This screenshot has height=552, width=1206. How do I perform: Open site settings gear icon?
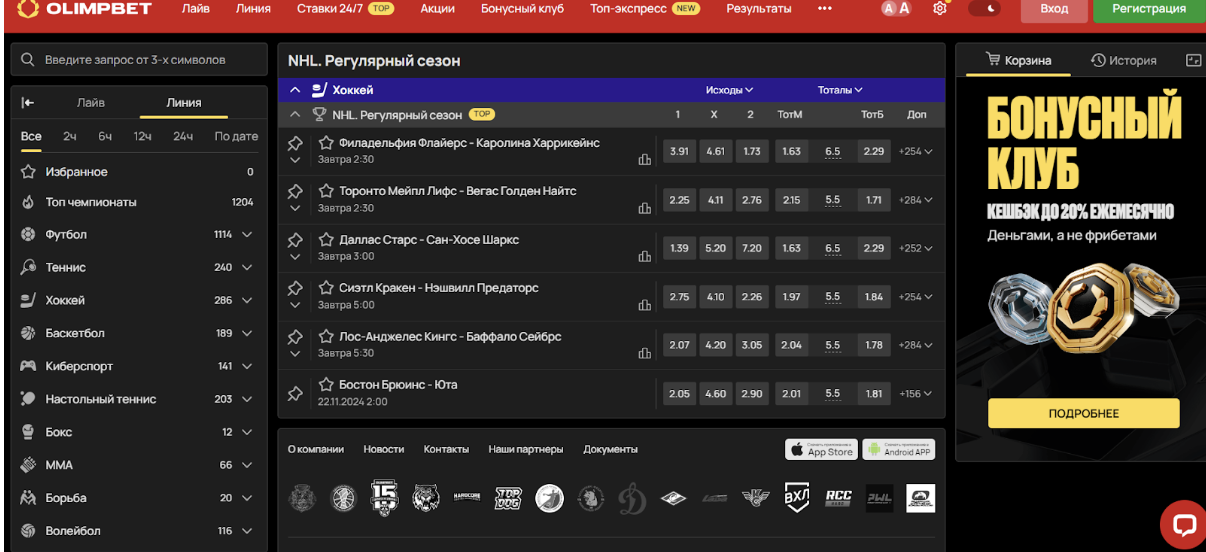tap(939, 8)
